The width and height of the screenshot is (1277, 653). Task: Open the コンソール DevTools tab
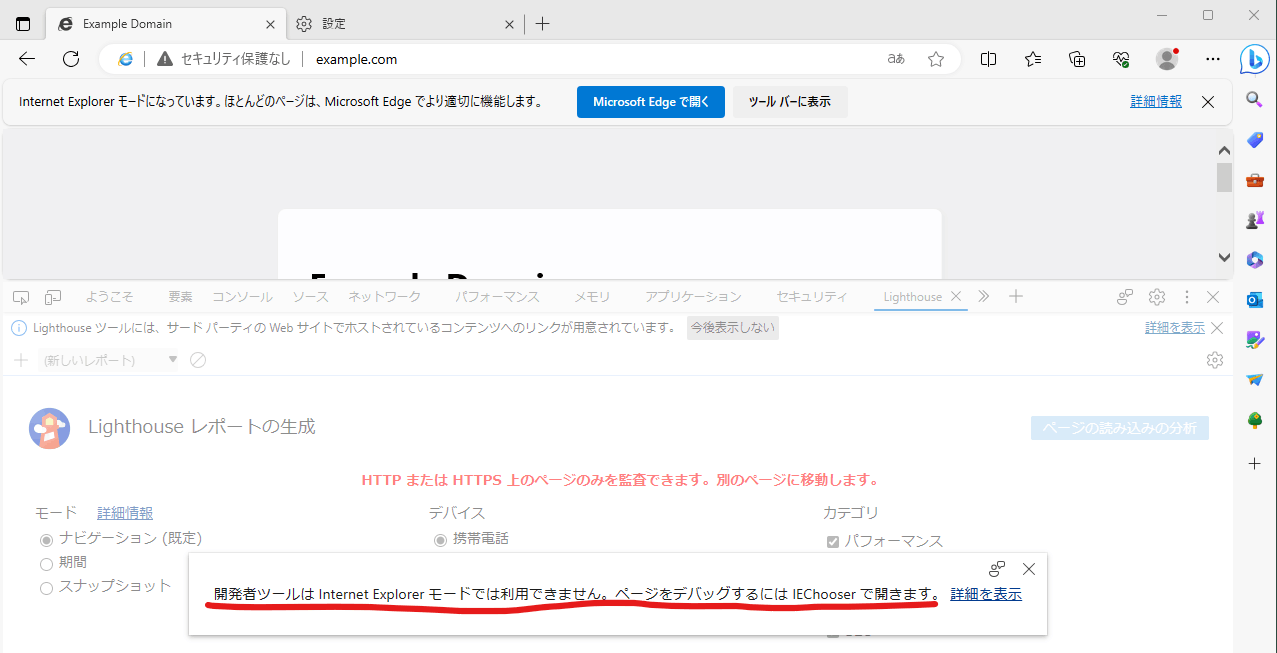(242, 297)
